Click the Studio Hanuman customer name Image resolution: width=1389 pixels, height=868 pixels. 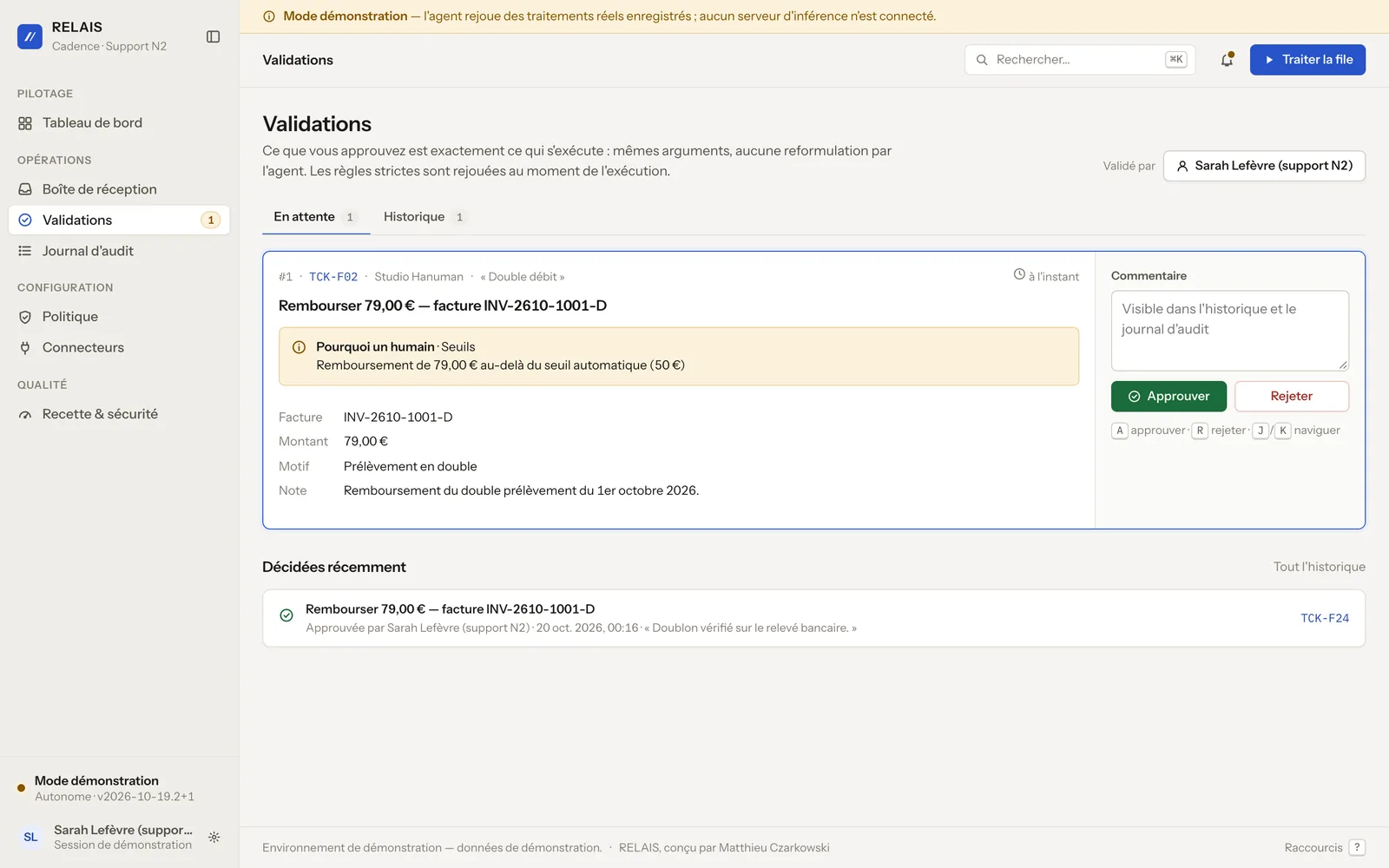click(x=418, y=277)
